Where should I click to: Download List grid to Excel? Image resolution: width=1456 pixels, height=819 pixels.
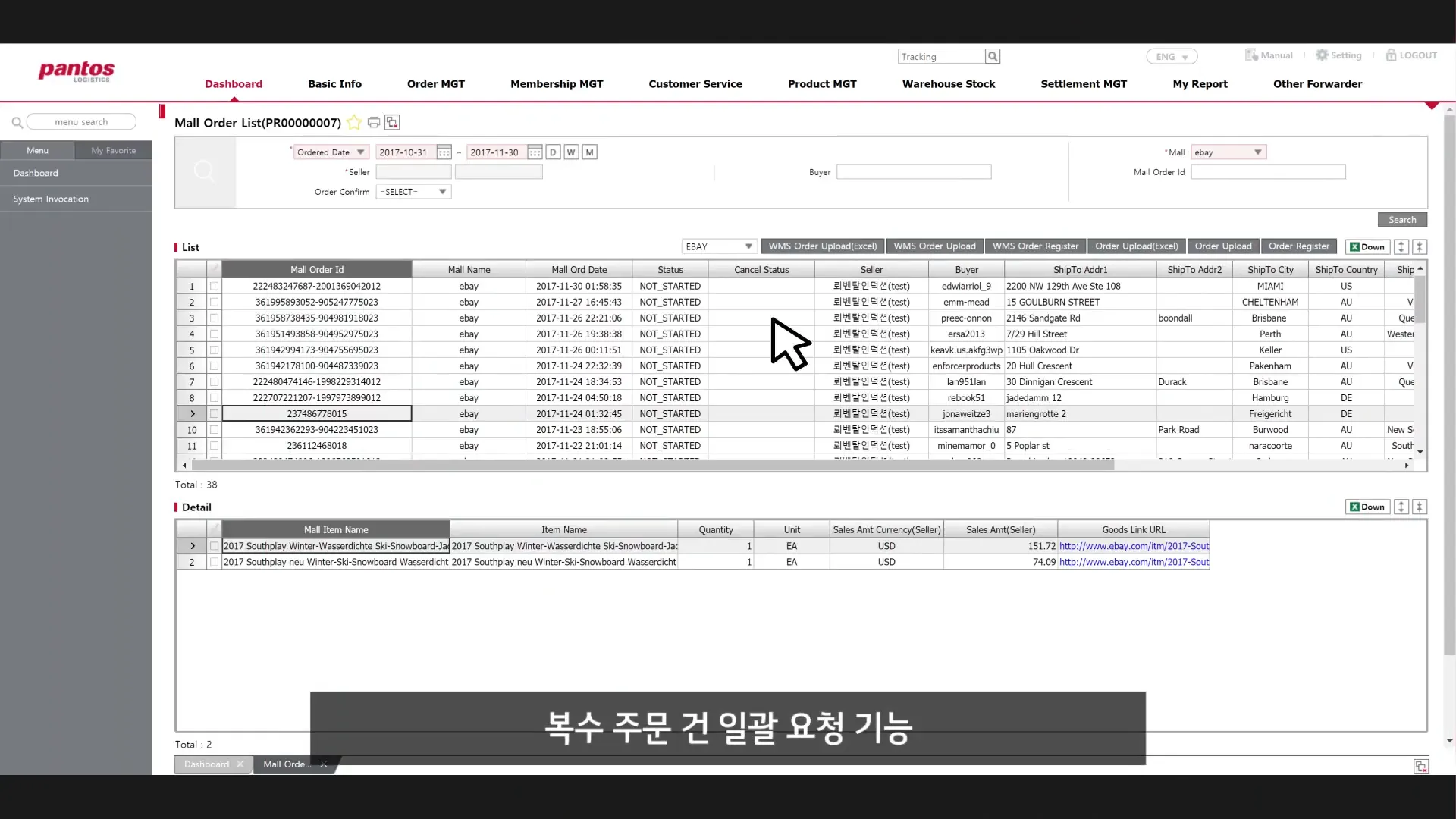(1367, 247)
